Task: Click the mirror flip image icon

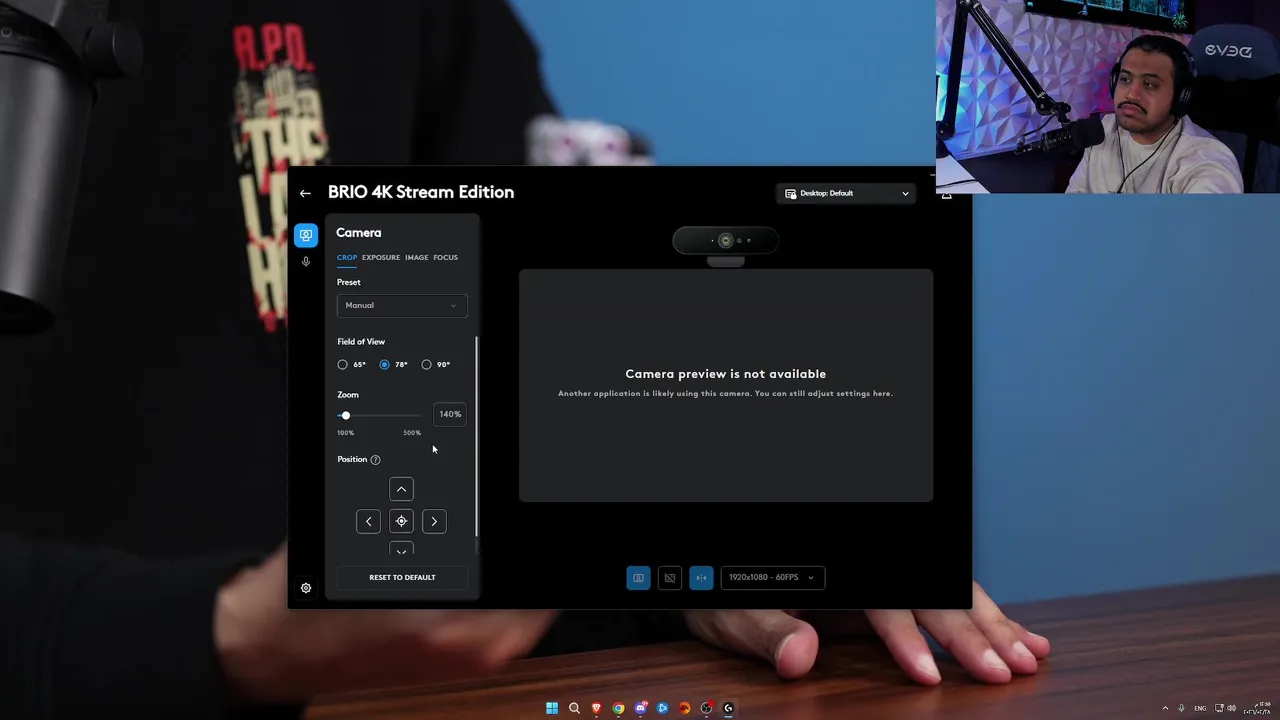Action: click(701, 577)
